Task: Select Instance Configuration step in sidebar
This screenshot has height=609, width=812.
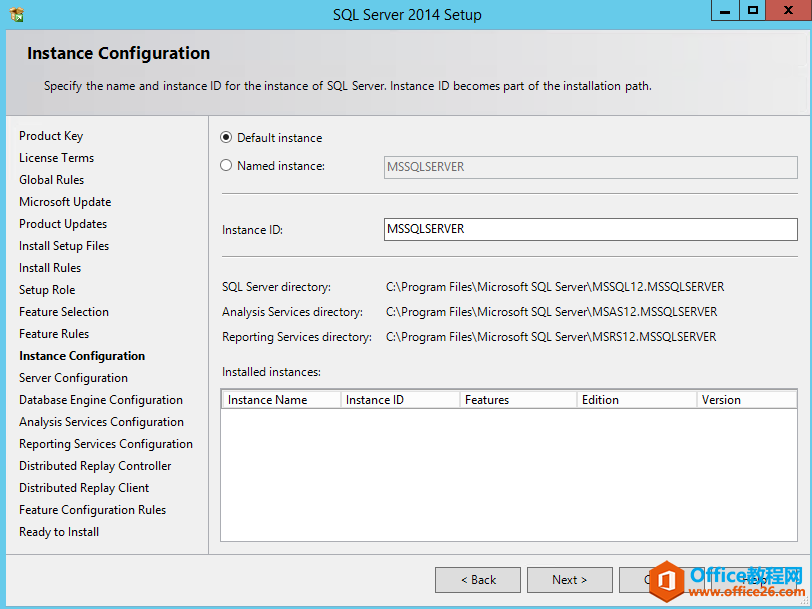Action: click(82, 356)
